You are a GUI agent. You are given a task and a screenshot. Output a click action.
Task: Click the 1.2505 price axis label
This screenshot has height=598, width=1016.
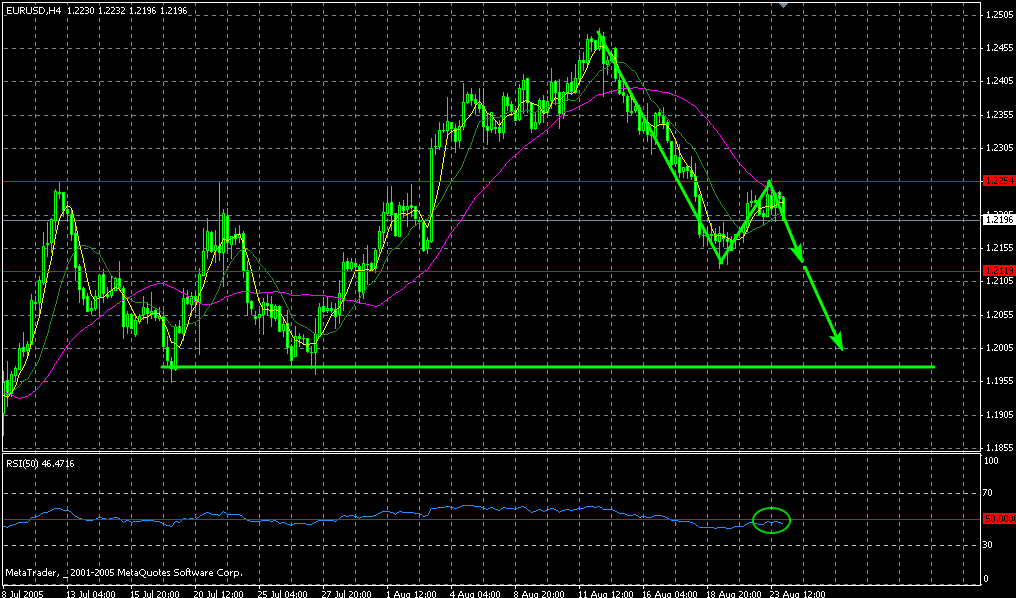[x=999, y=14]
